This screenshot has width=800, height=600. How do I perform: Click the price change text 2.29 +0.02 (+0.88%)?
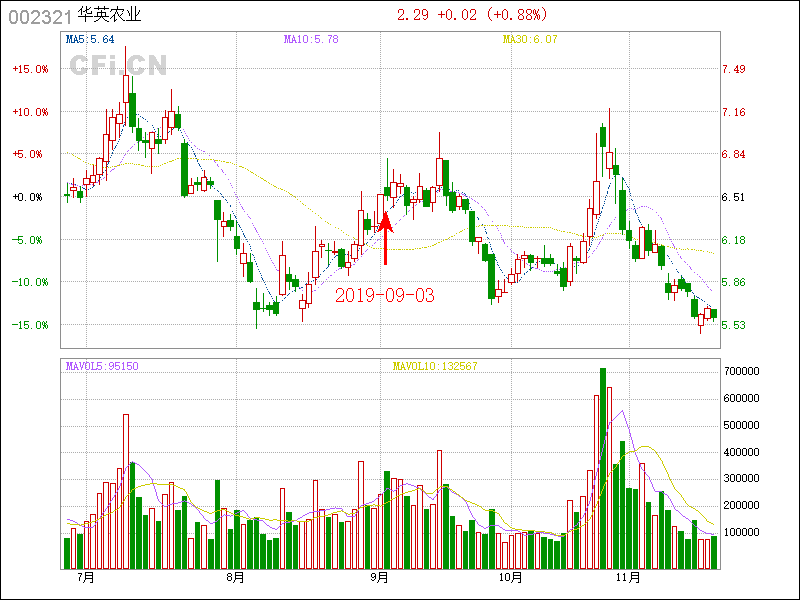point(472,15)
